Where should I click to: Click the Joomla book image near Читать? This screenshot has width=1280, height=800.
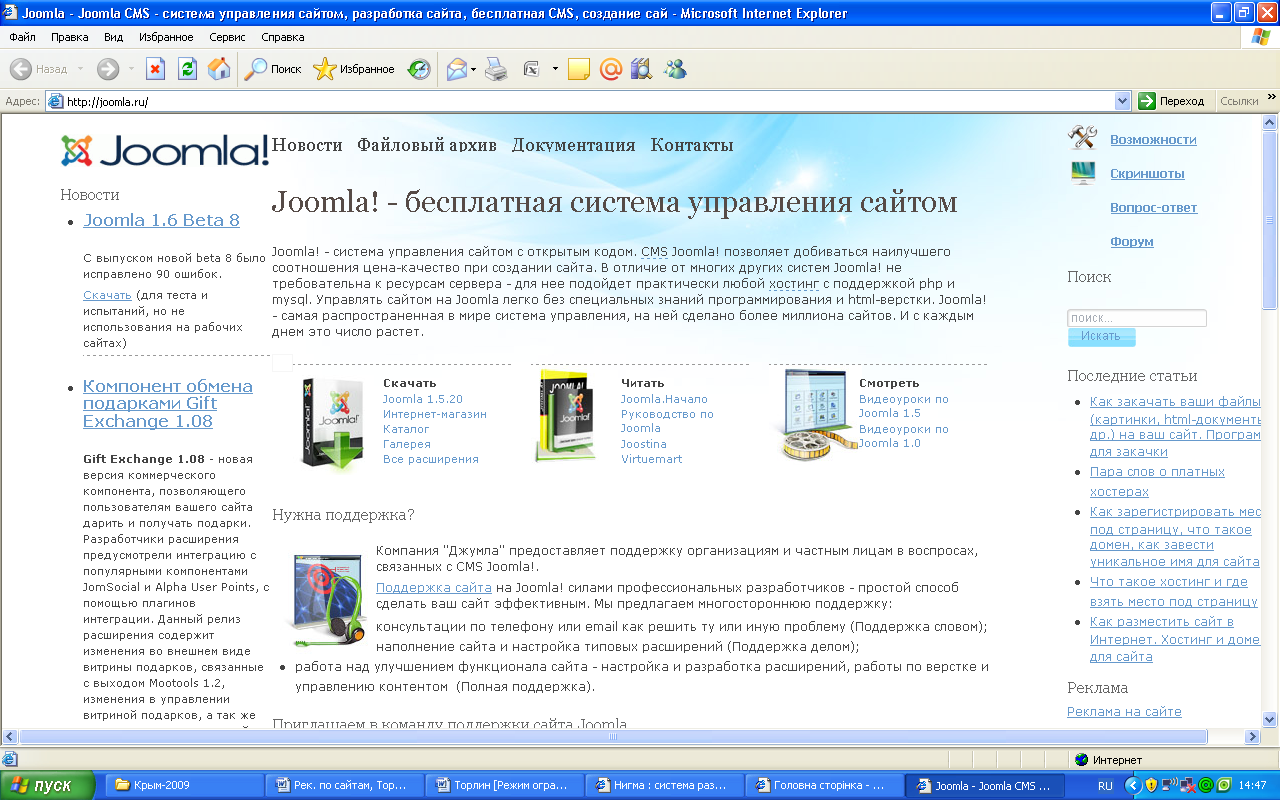pyautogui.click(x=566, y=417)
